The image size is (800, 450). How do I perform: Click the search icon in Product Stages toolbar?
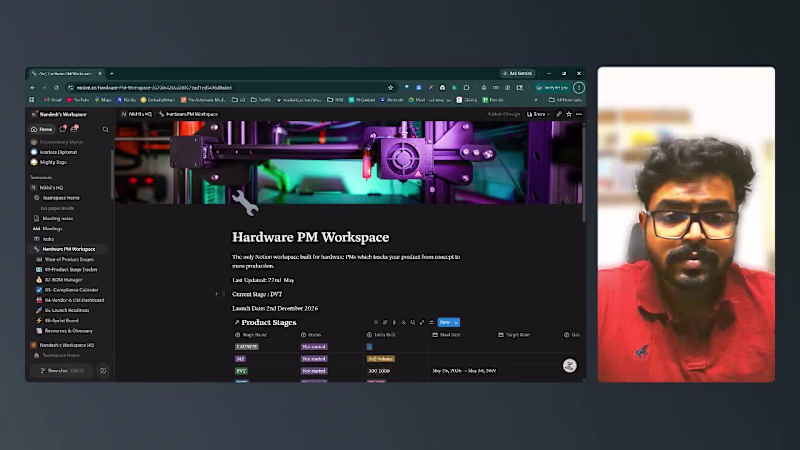tap(413, 322)
